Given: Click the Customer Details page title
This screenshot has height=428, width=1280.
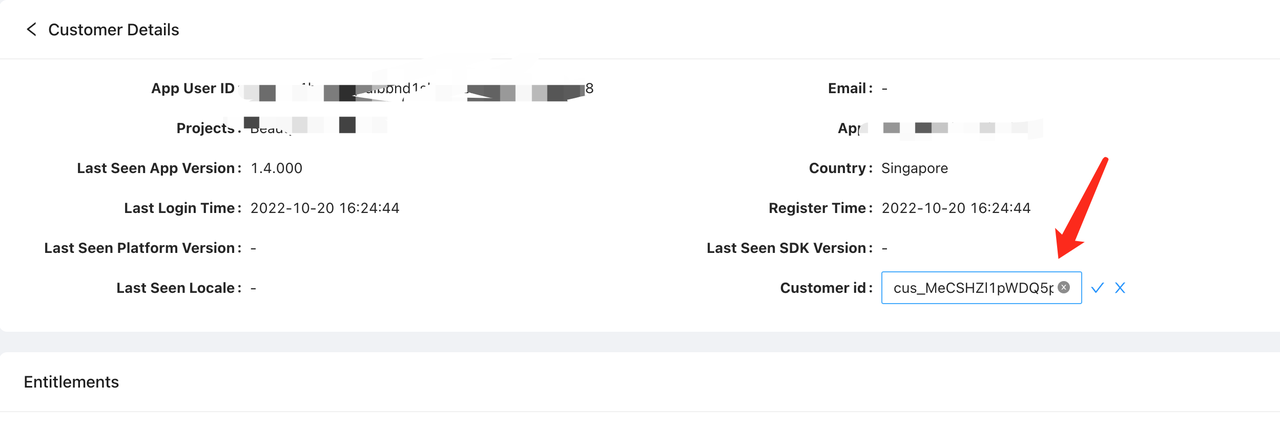Looking at the screenshot, I should [113, 30].
